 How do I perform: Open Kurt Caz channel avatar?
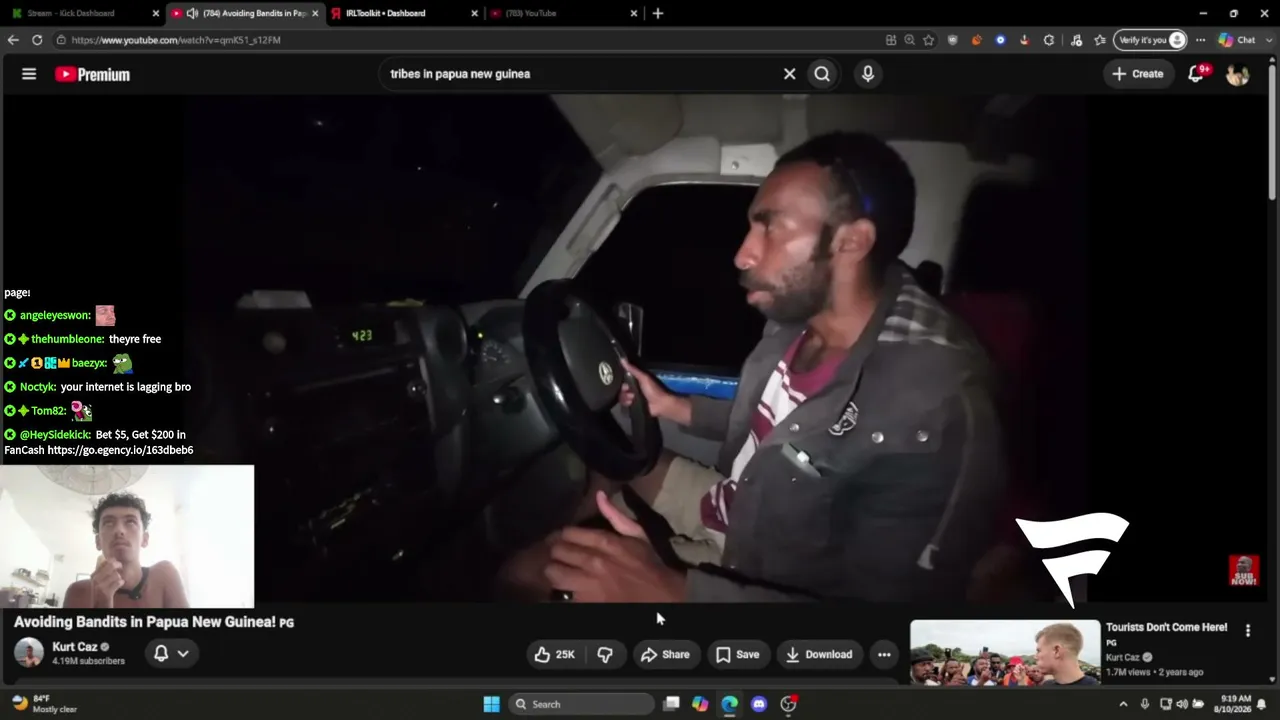[x=29, y=653]
